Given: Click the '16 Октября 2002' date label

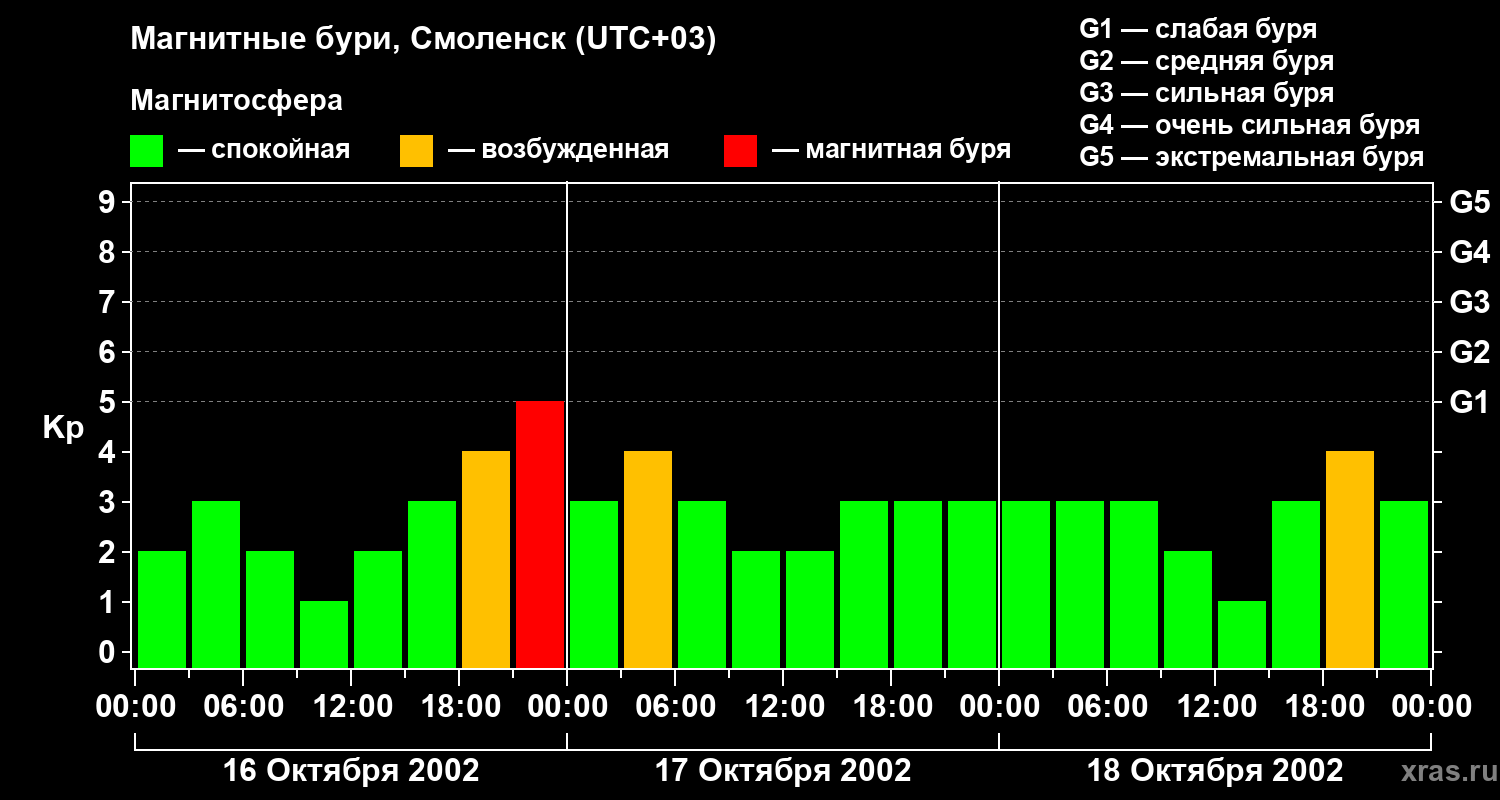Looking at the screenshot, I should tap(351, 771).
